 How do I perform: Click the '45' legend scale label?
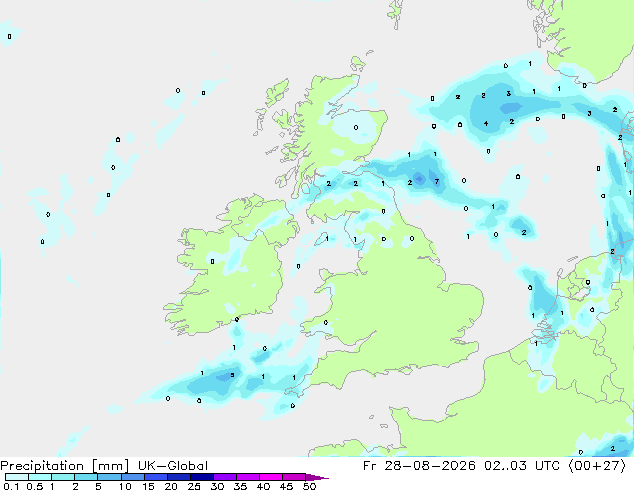click(x=286, y=486)
